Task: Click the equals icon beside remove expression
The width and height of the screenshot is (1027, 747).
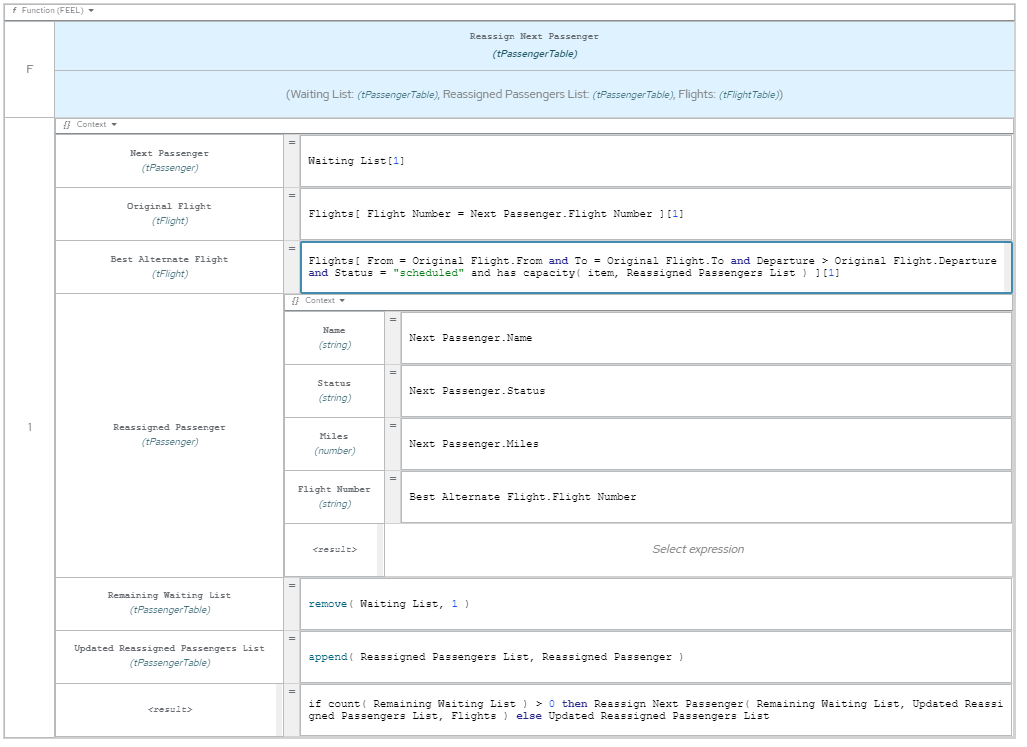Action: 292,585
